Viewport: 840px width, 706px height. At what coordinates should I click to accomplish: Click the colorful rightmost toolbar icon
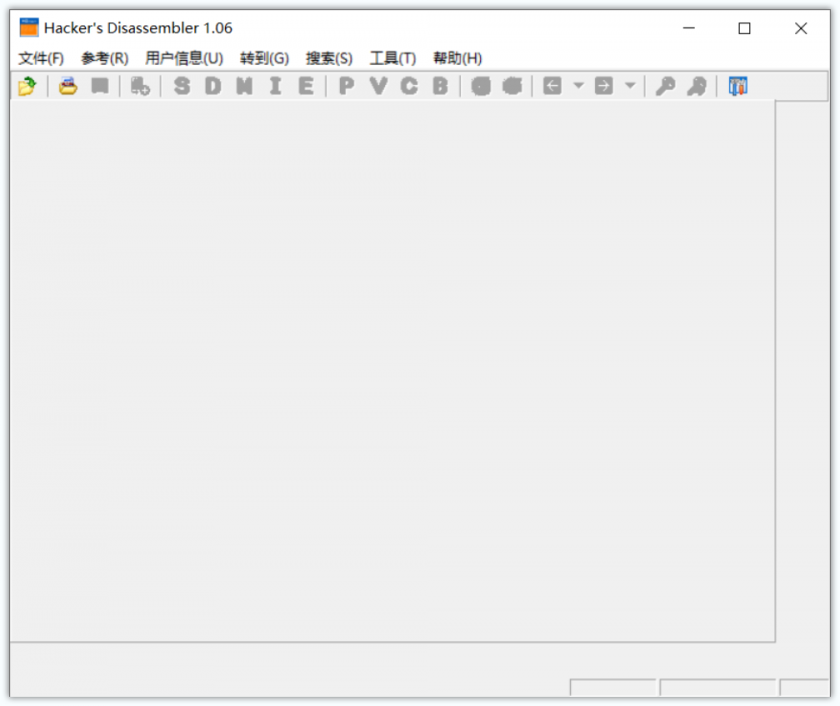coord(737,87)
